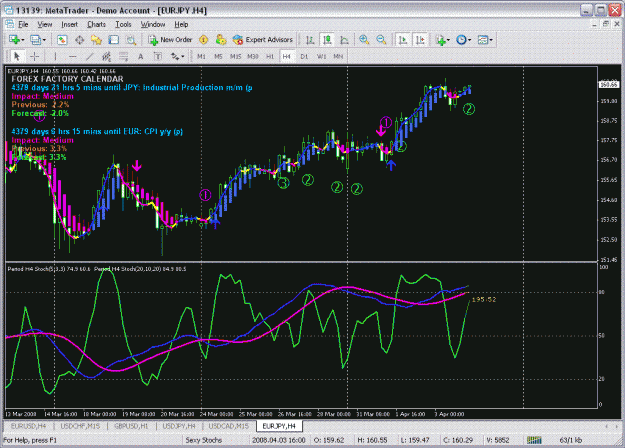Toggle chart auto scroll
Viewport: 625px width, 448px height.
point(403,40)
